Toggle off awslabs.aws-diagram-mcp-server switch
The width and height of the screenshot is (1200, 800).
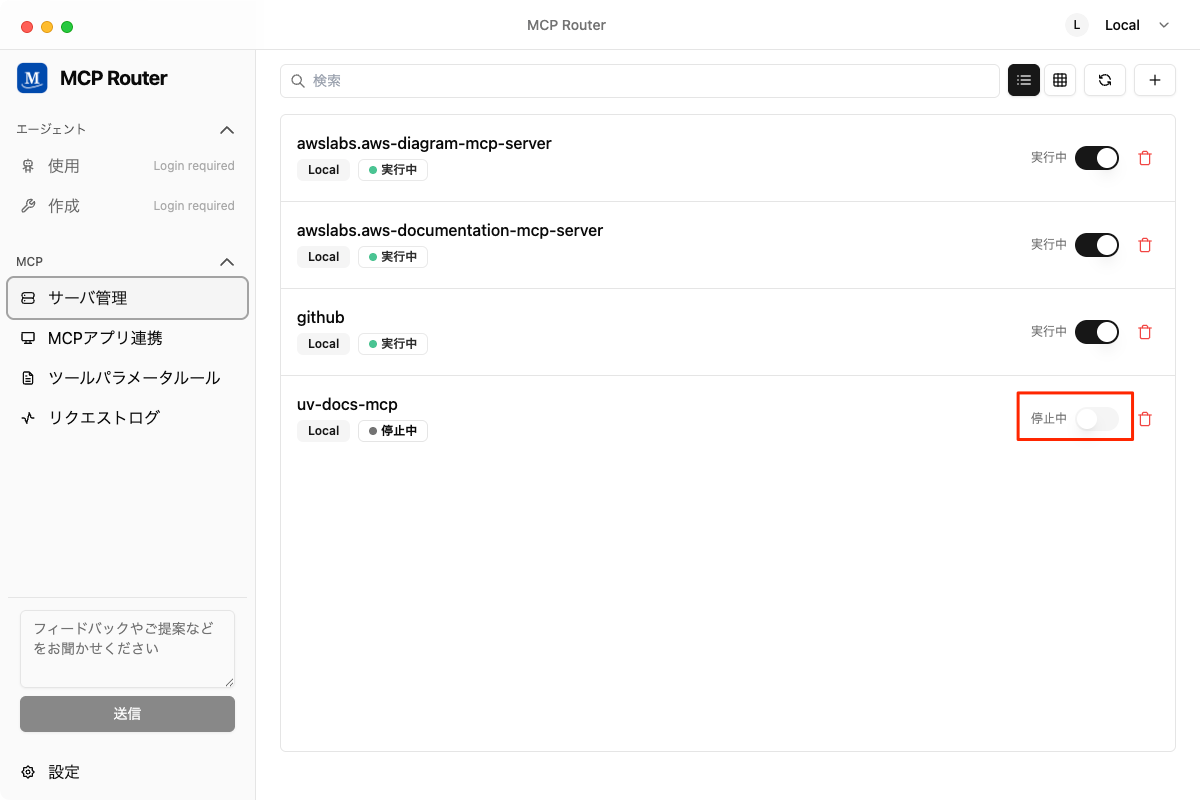[1097, 158]
